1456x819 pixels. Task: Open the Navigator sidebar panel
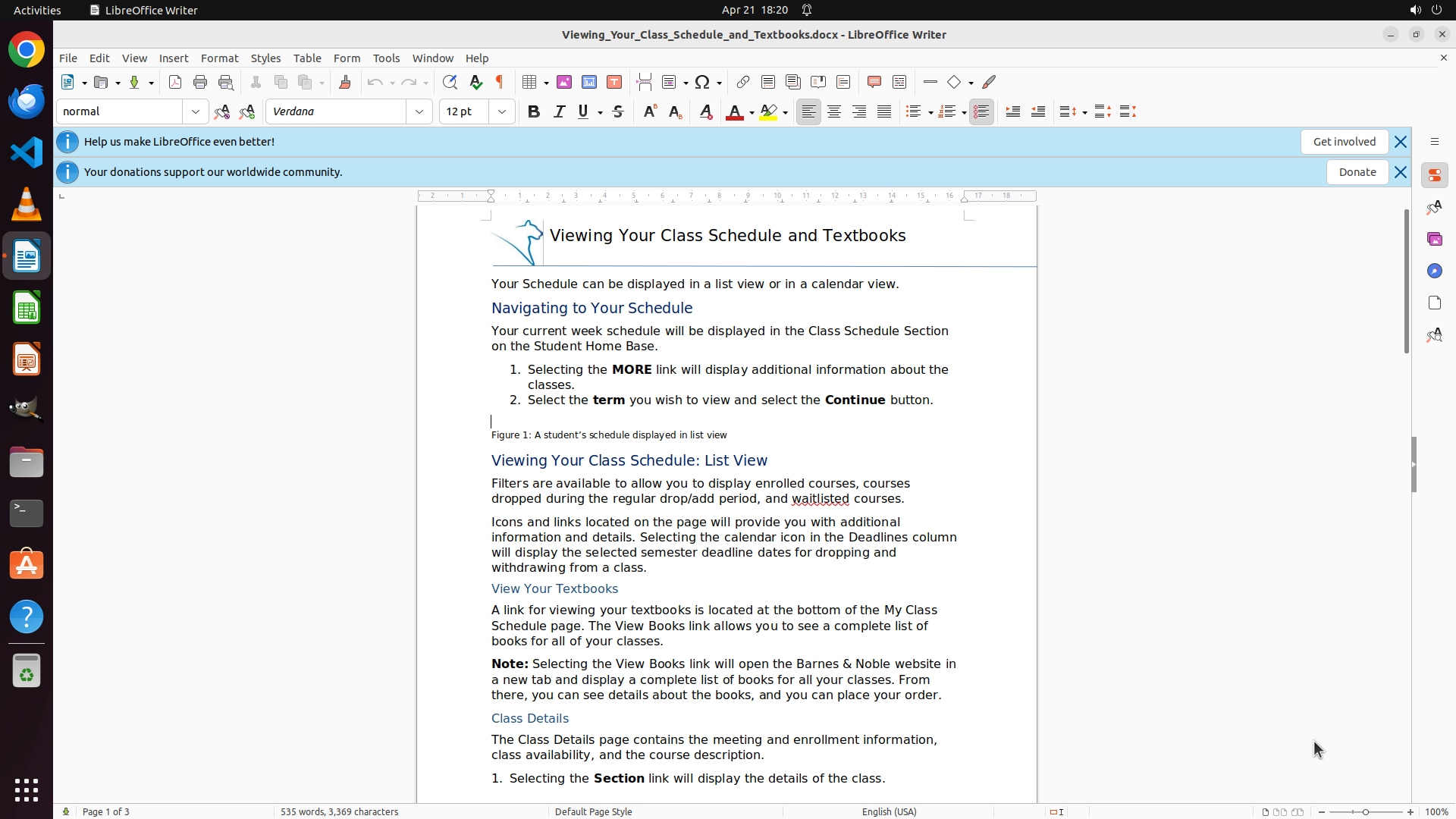pos(1434,271)
